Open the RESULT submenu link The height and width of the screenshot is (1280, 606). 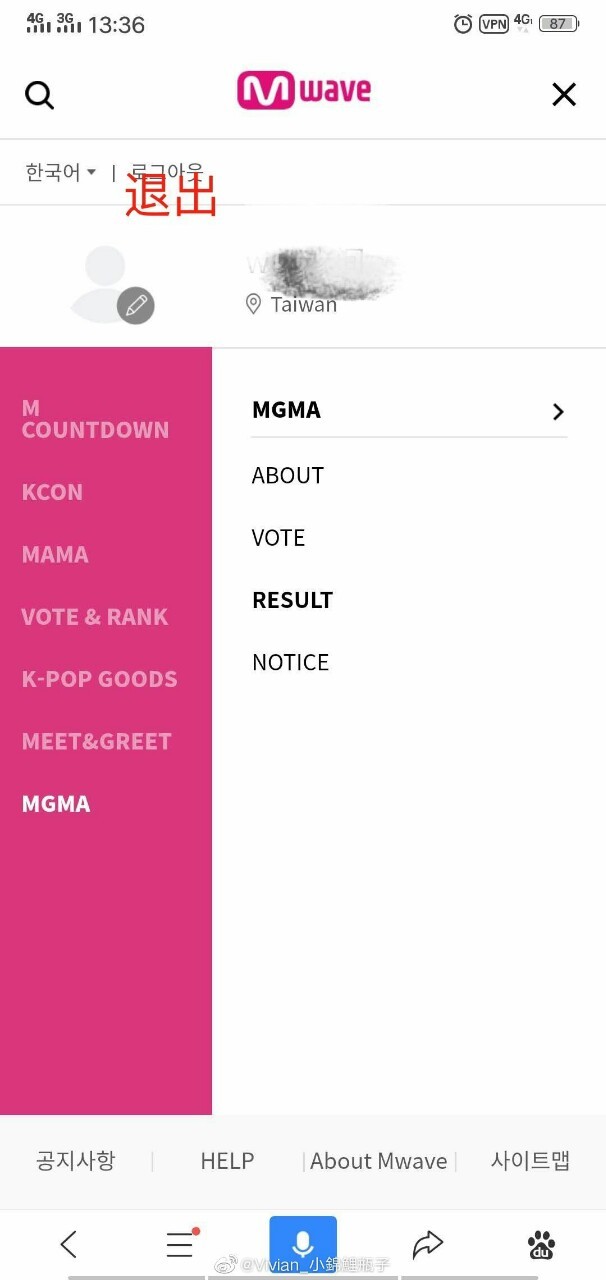(x=292, y=600)
